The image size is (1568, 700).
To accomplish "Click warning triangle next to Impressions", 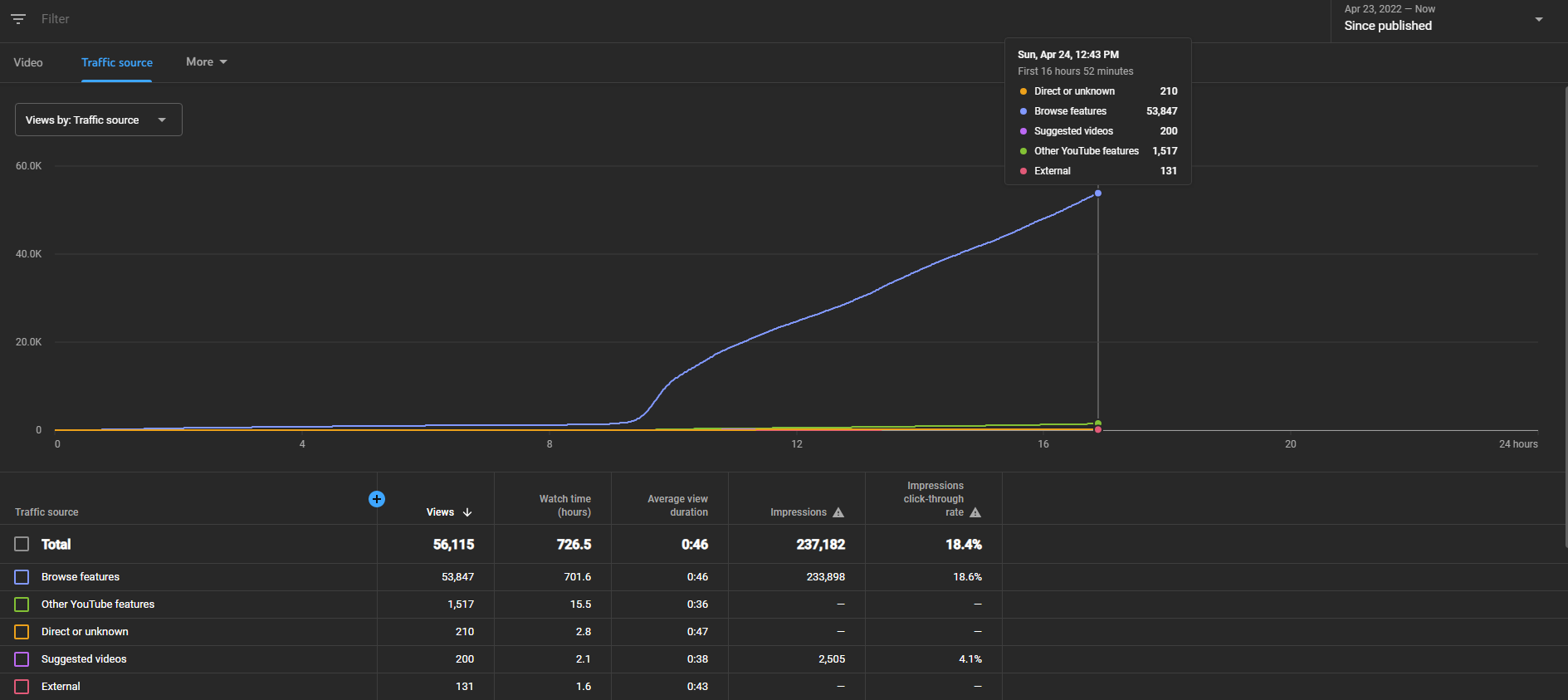I will (x=838, y=512).
